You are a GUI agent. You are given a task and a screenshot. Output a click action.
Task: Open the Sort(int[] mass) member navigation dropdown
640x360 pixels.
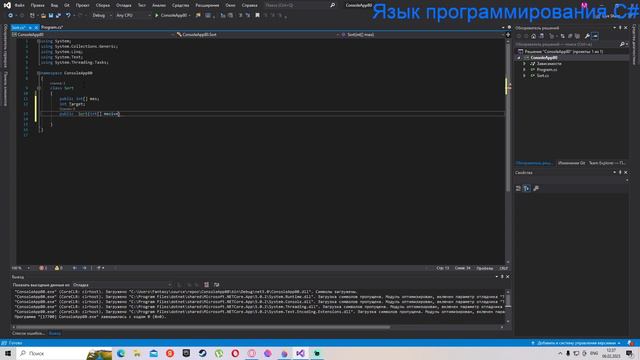click(x=422, y=35)
